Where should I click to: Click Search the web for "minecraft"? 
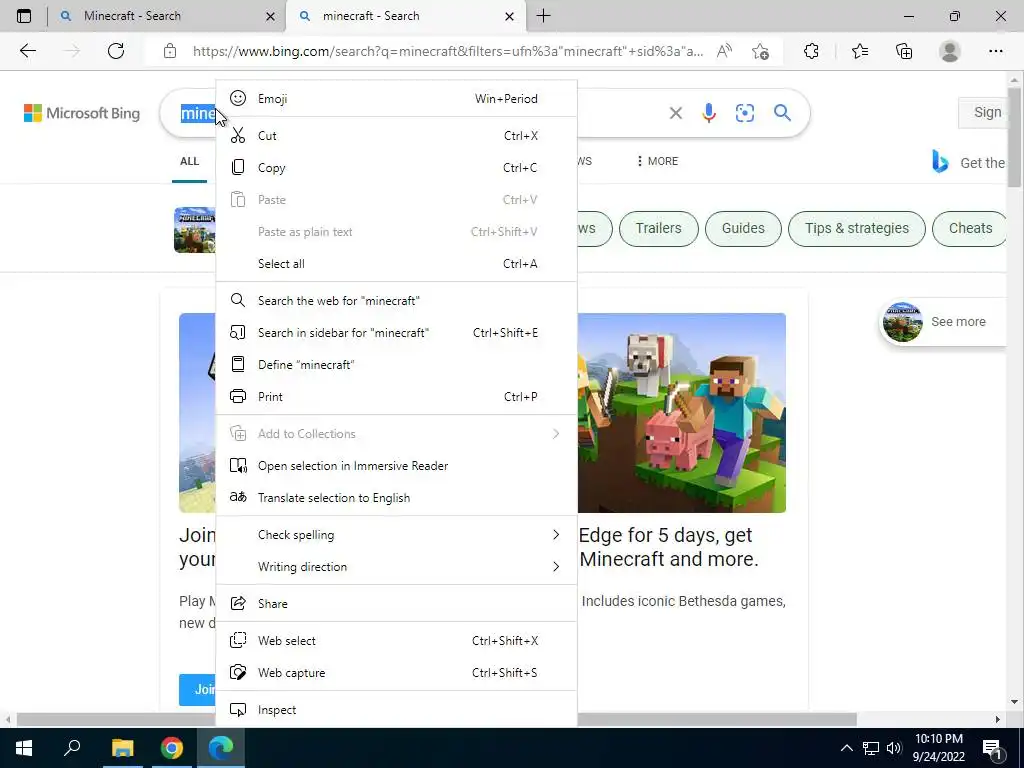coord(396,300)
